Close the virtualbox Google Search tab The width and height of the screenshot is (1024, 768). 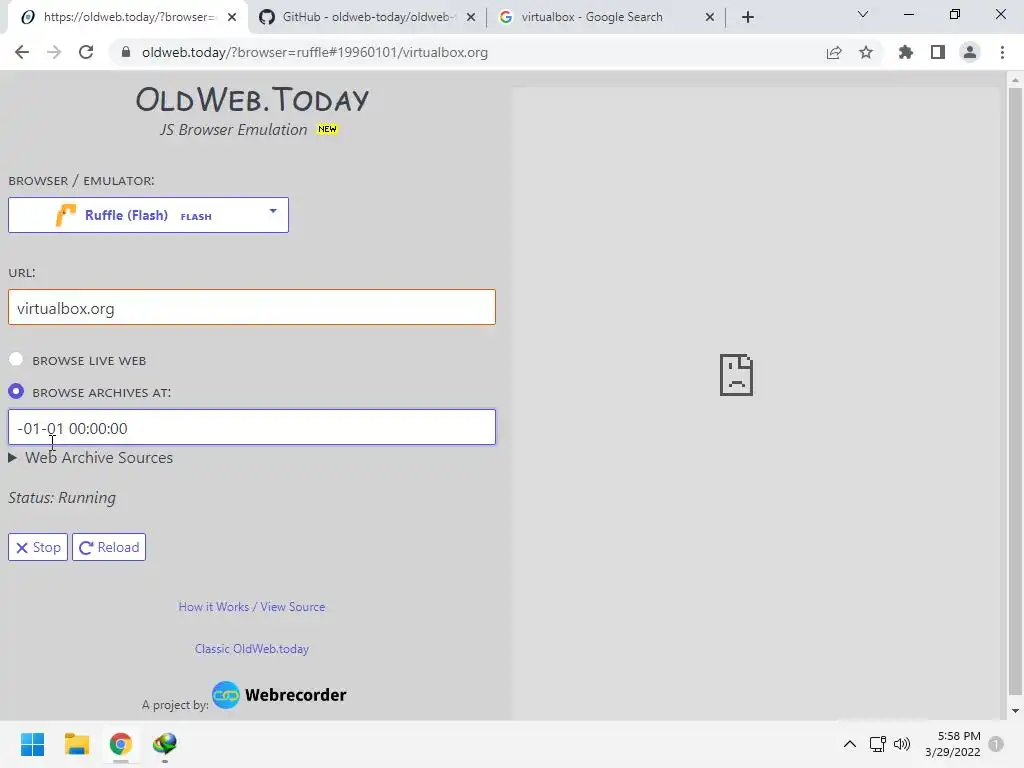(x=710, y=17)
